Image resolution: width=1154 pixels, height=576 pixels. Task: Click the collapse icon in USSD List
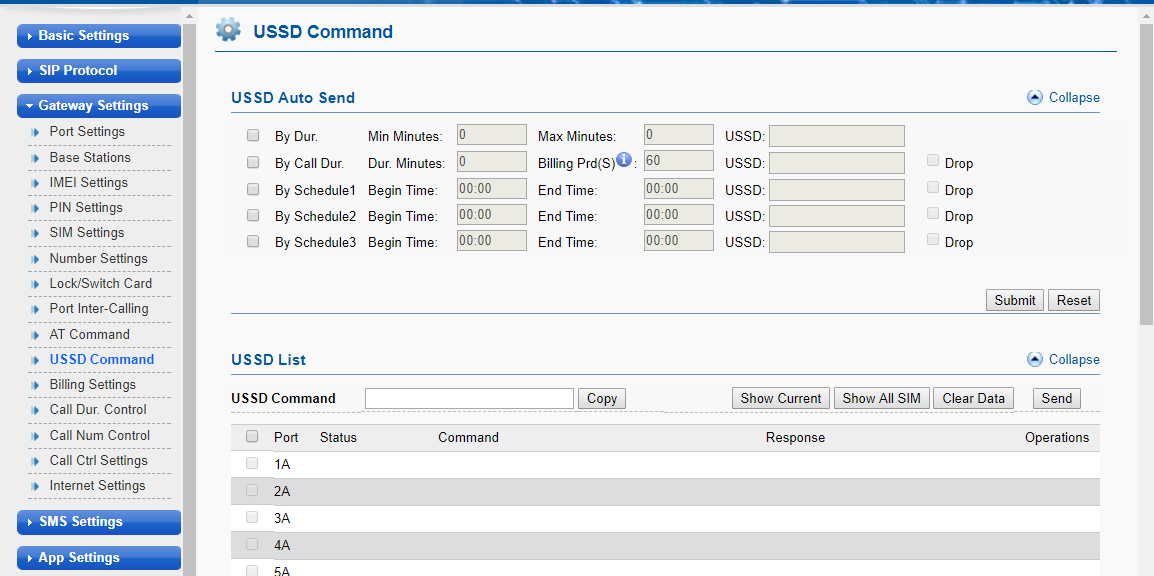point(1035,359)
